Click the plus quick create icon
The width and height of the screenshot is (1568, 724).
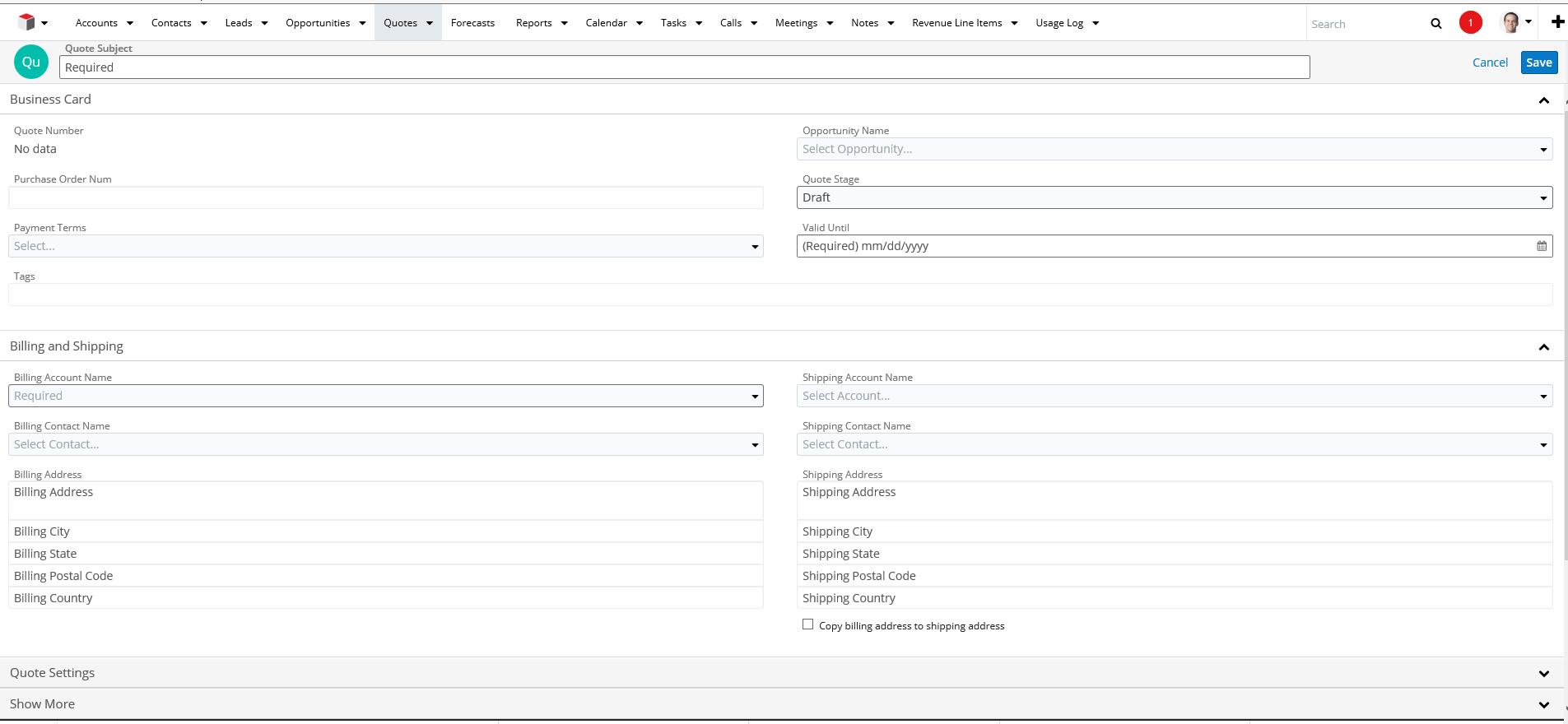1557,22
